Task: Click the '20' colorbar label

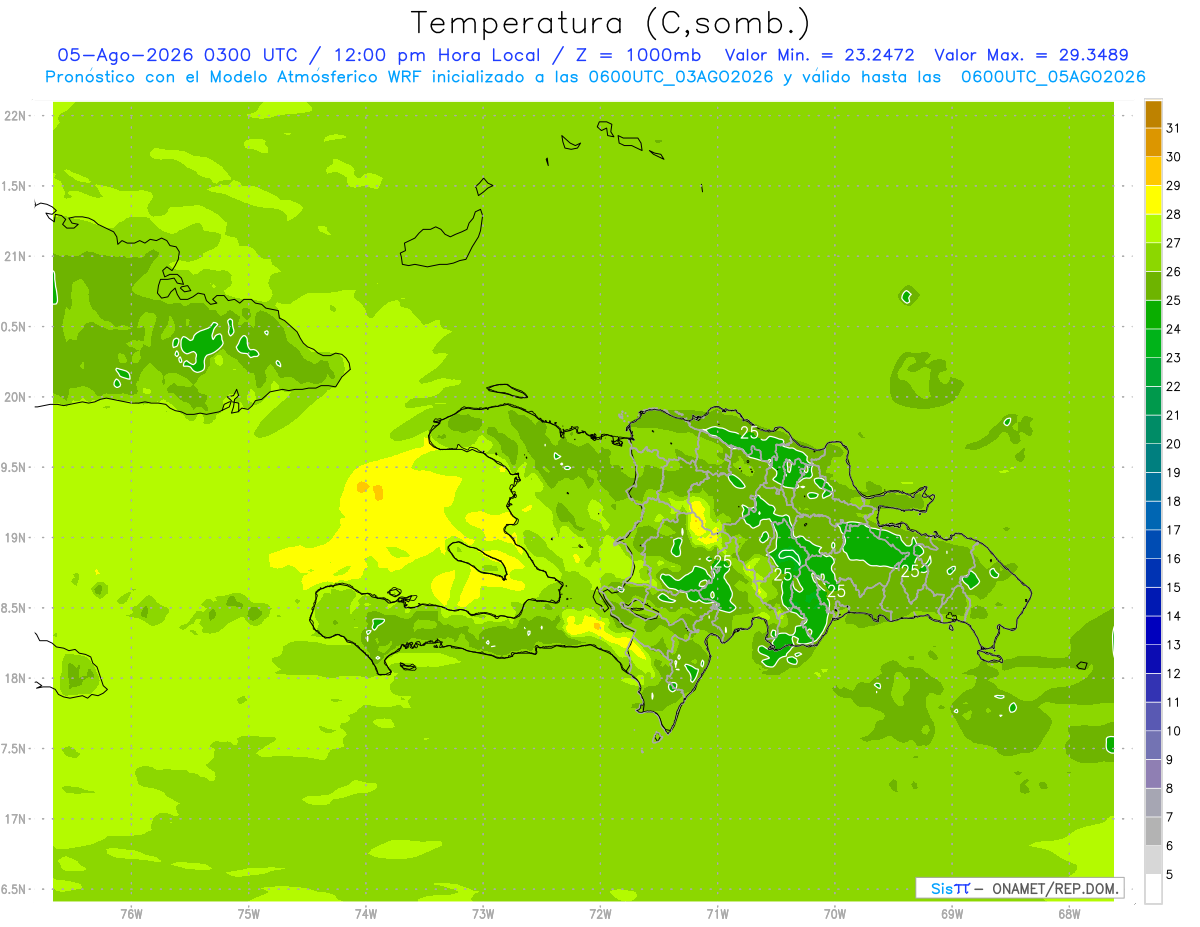Action: [1174, 444]
